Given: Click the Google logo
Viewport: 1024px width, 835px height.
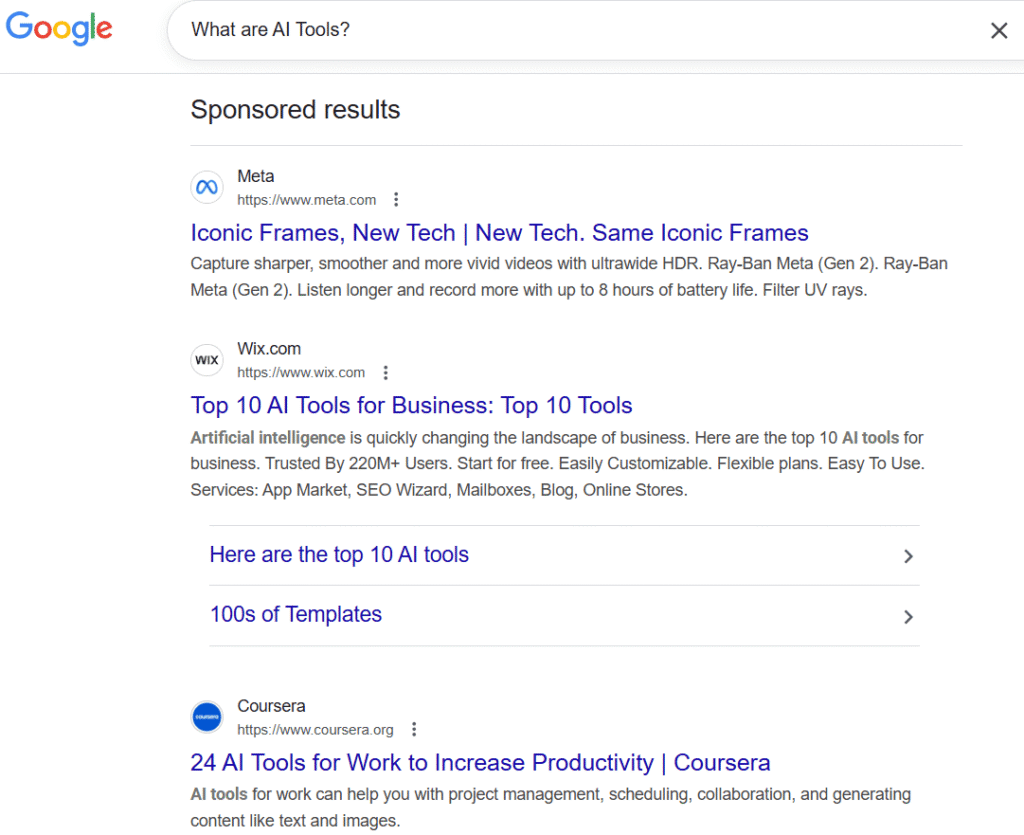Looking at the screenshot, I should 58,28.
